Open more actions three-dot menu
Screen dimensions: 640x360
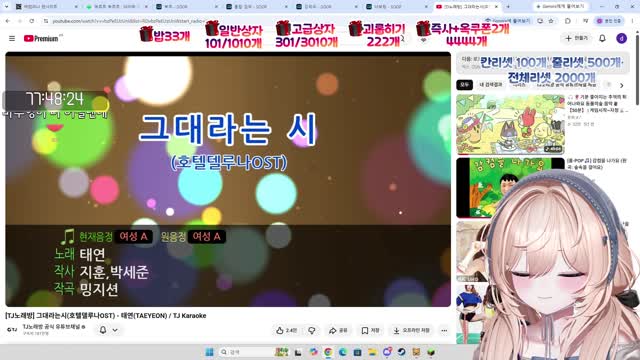pyautogui.click(x=444, y=330)
